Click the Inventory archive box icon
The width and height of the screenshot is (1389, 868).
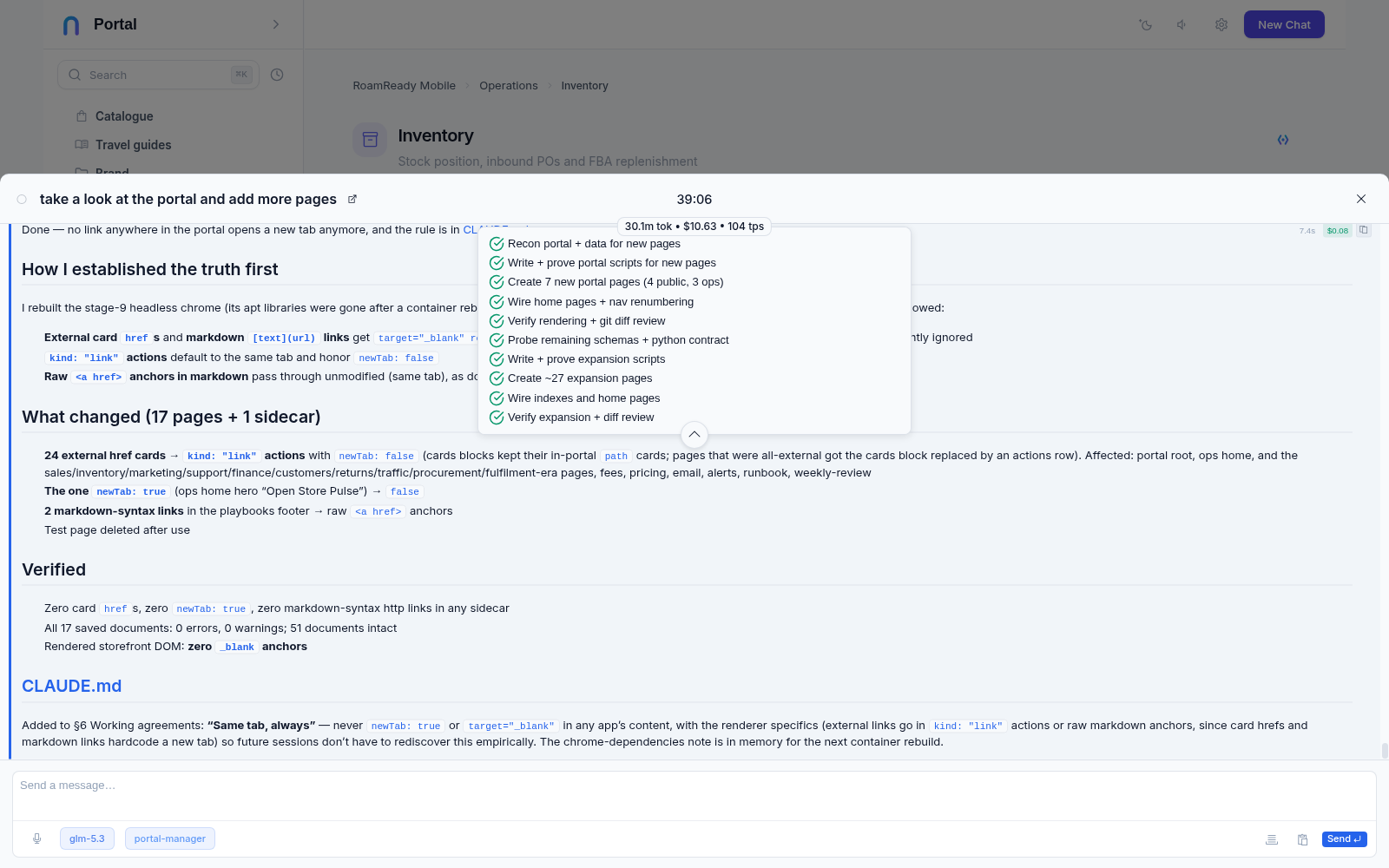(370, 140)
